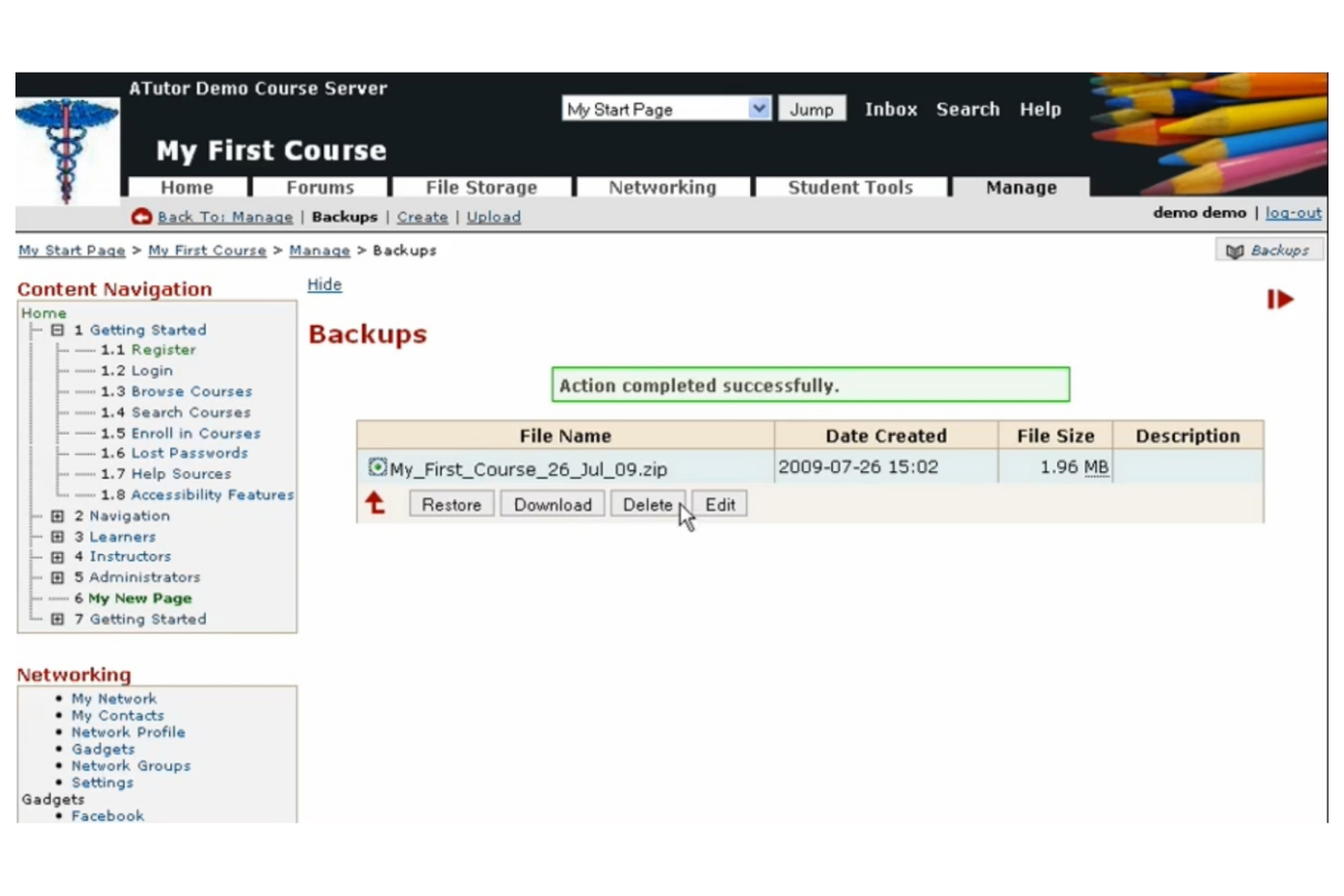
Task: Click the red up arrow beside Restore
Action: (x=375, y=504)
